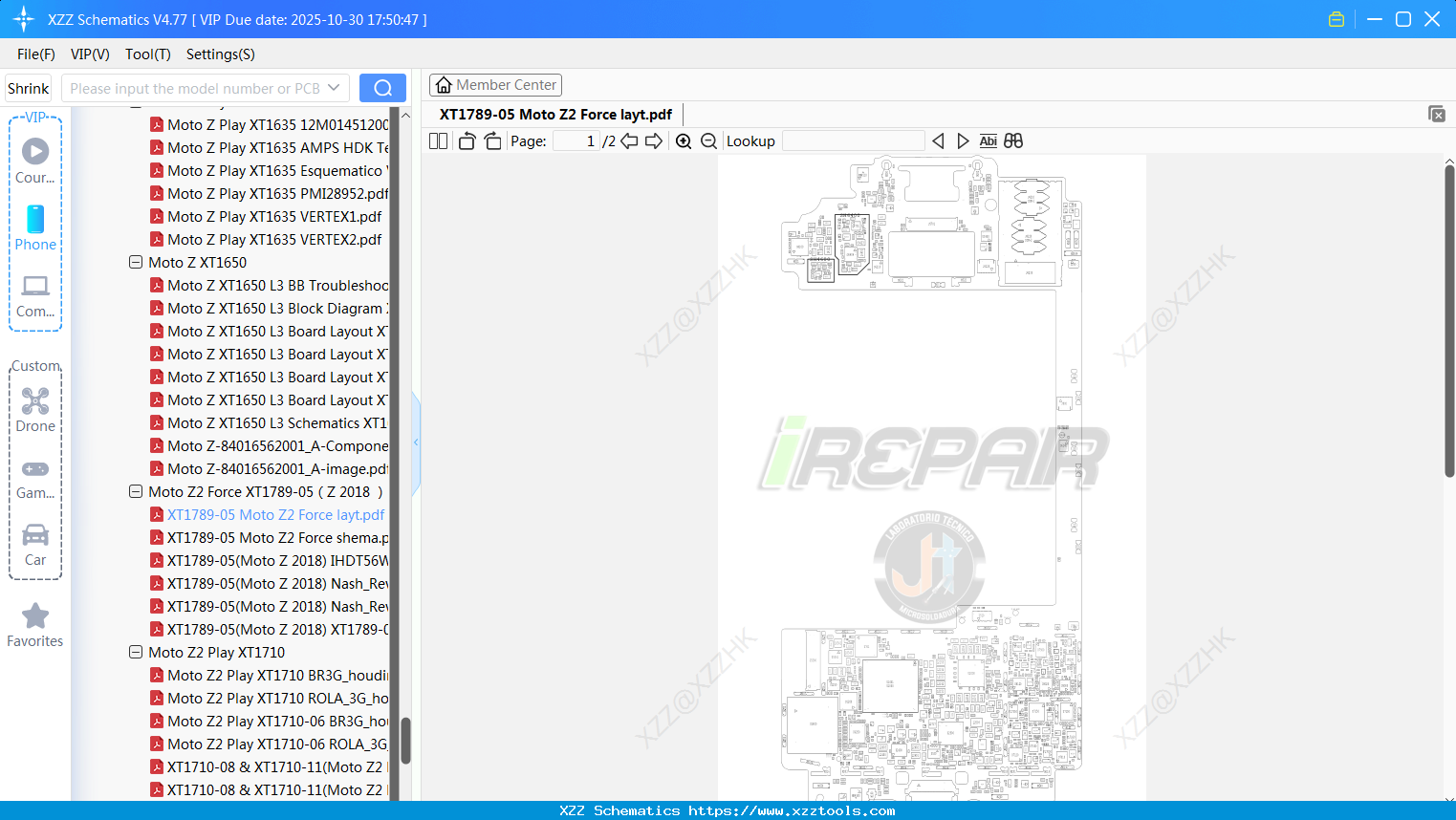Open the File(F) menu
1456x820 pixels.
click(36, 54)
